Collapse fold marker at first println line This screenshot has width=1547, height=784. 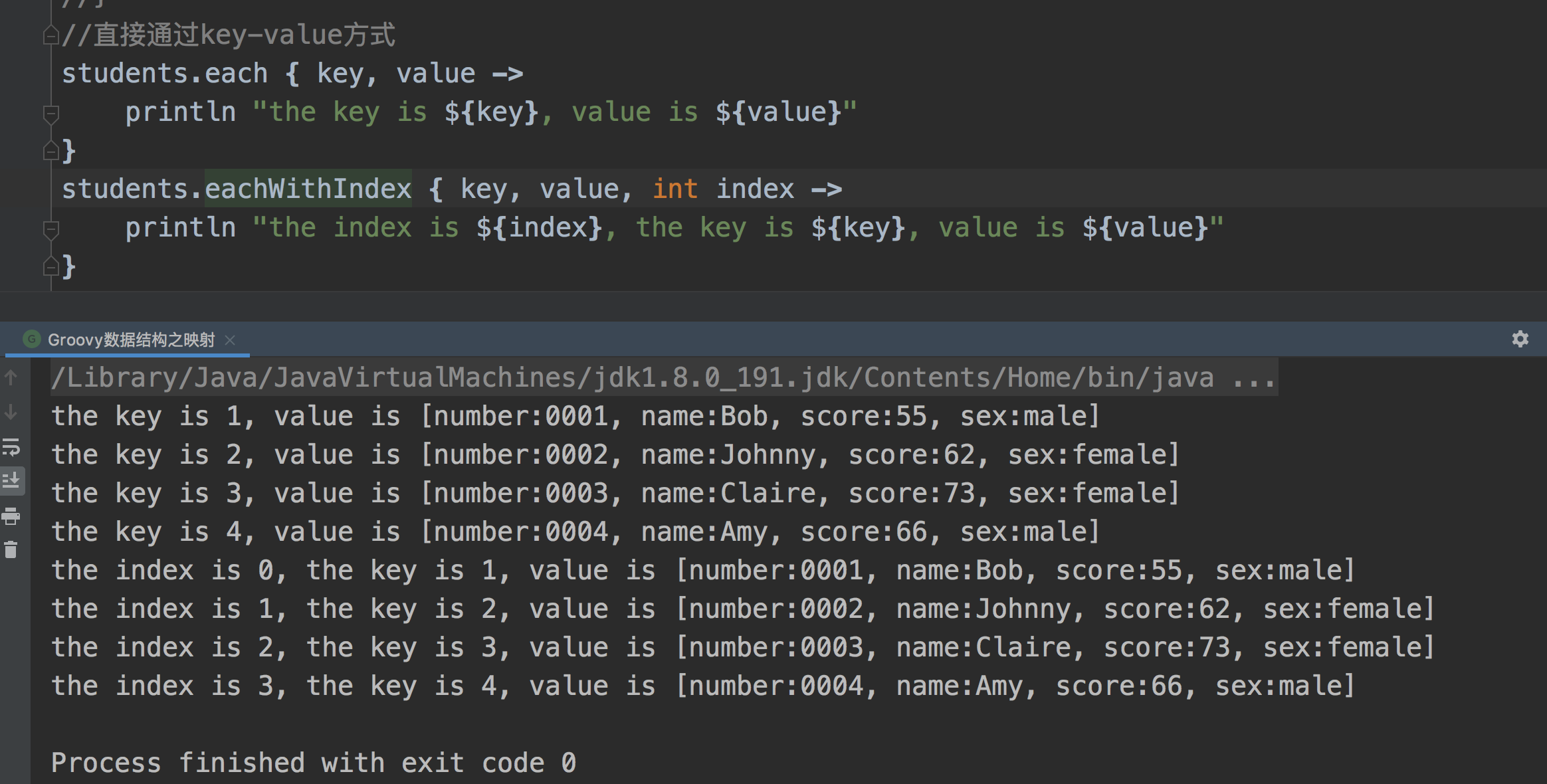click(51, 114)
